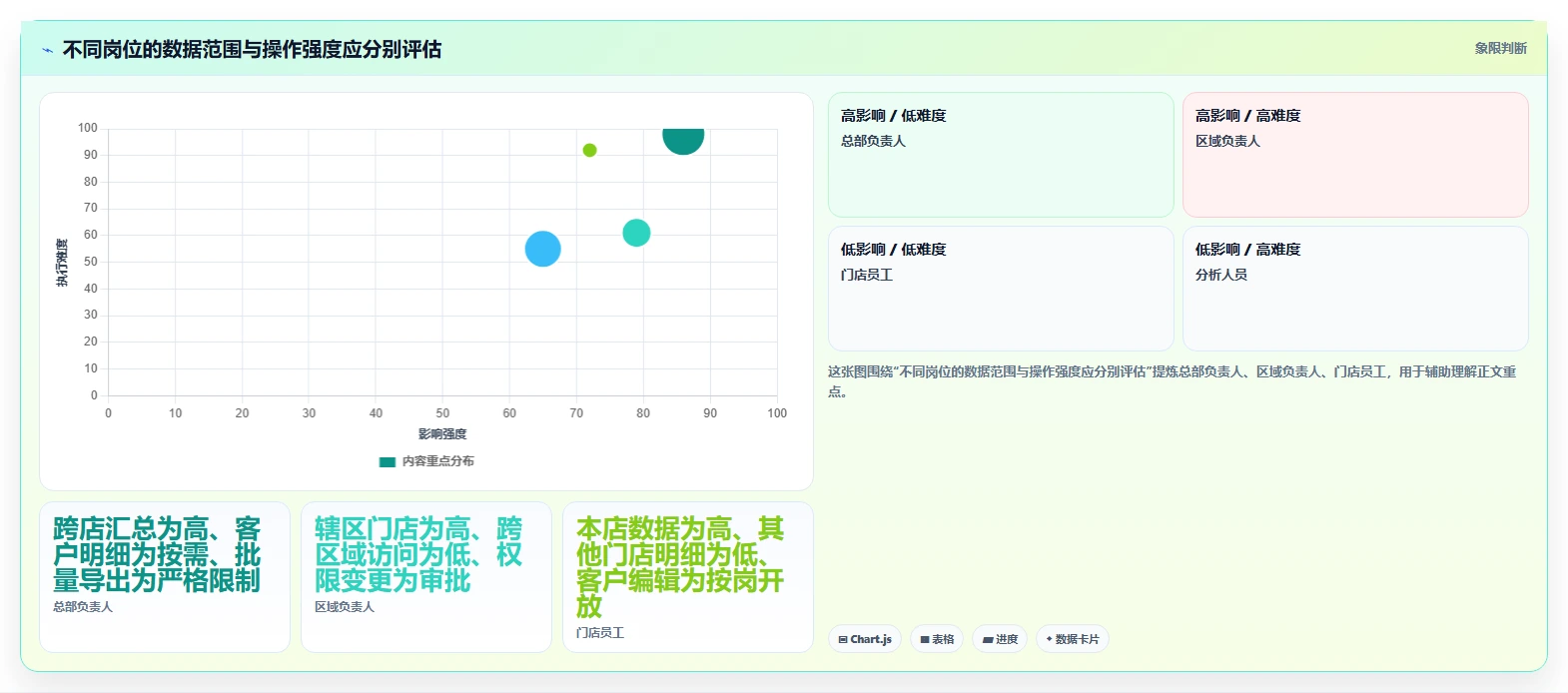Click the 内容重点分布 legend text
1568x693 pixels.
[x=438, y=461]
